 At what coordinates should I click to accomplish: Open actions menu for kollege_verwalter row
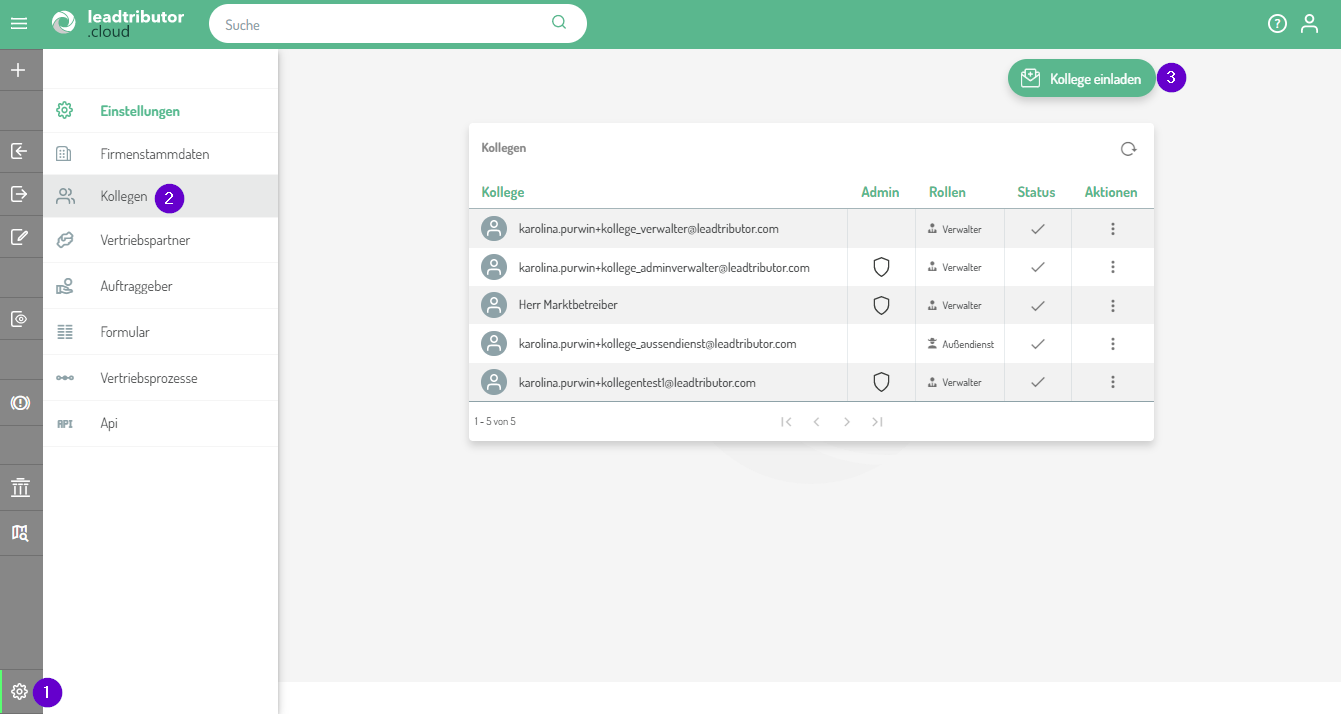1112,229
